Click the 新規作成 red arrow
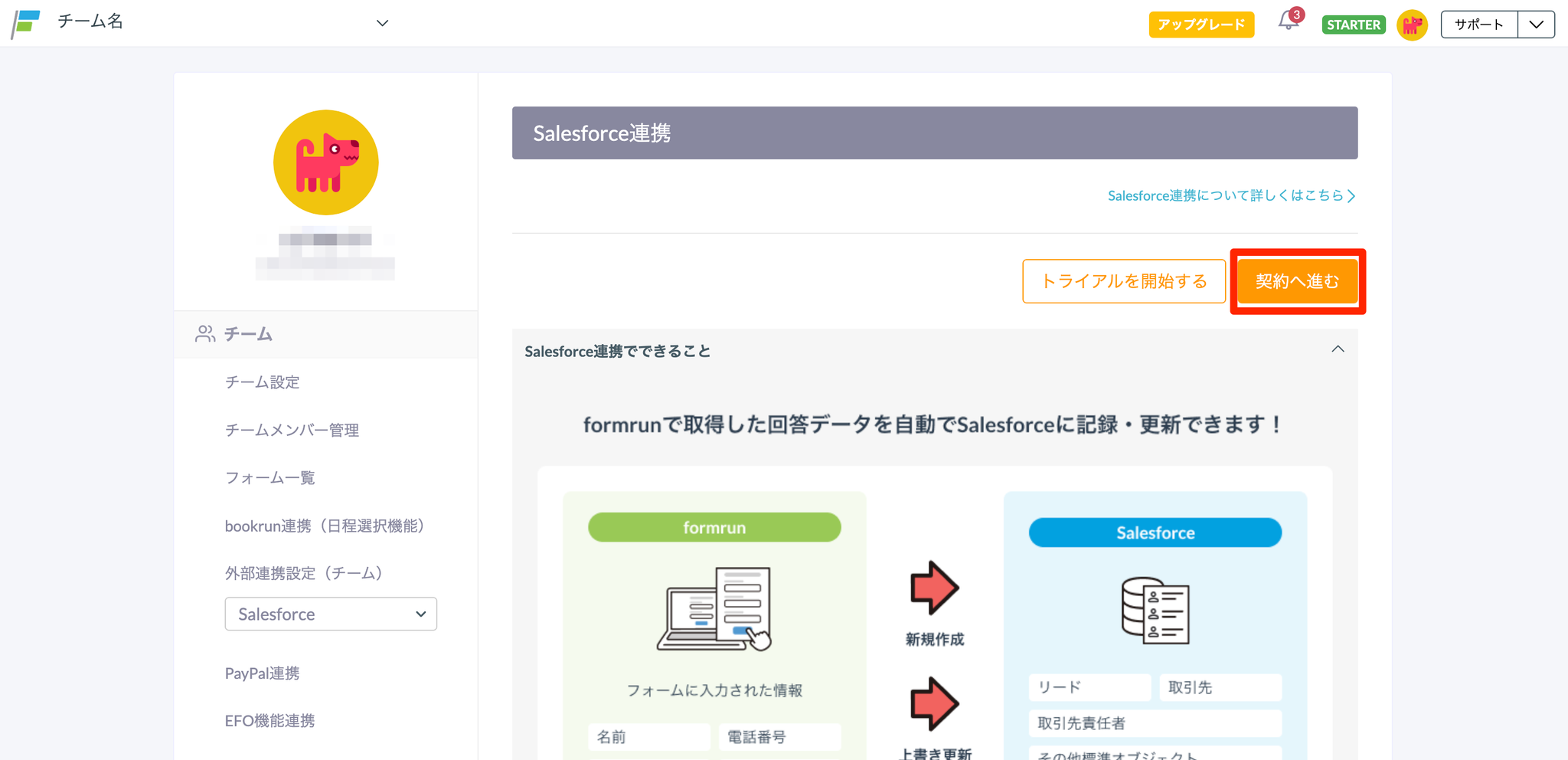Screen dimensions: 1568x760 coord(934,588)
